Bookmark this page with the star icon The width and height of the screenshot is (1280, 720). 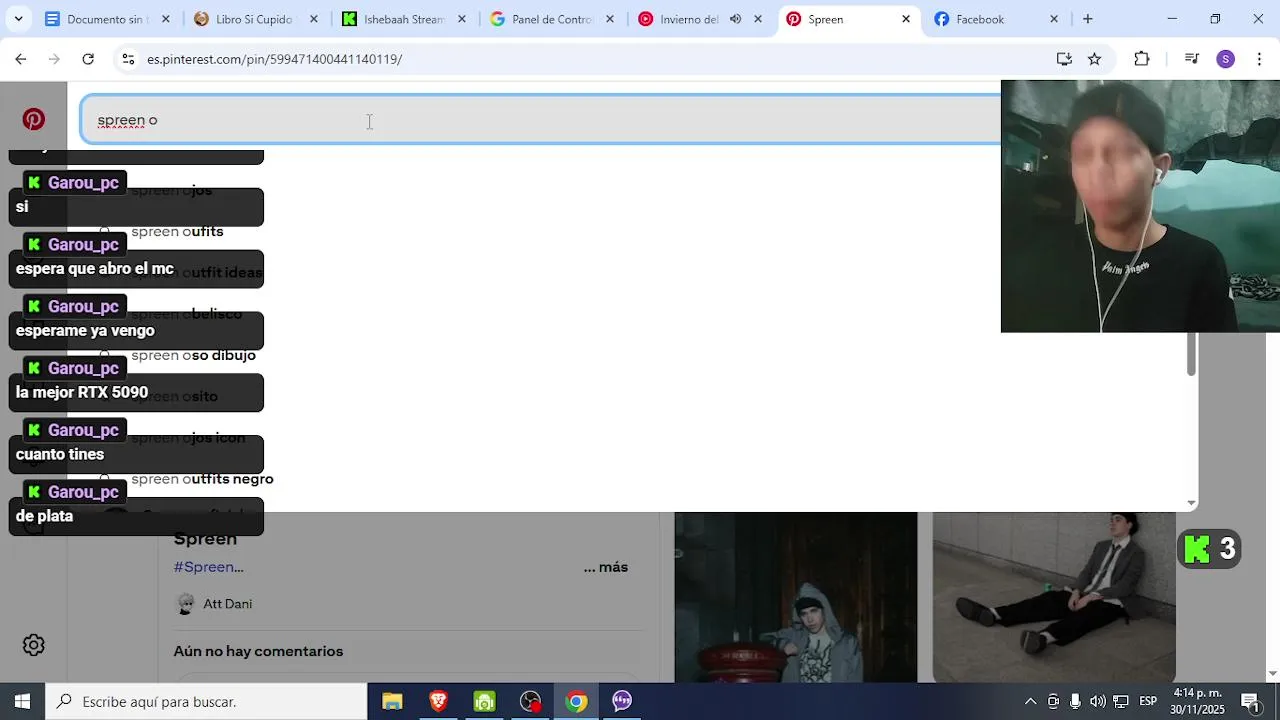pos(1095,59)
